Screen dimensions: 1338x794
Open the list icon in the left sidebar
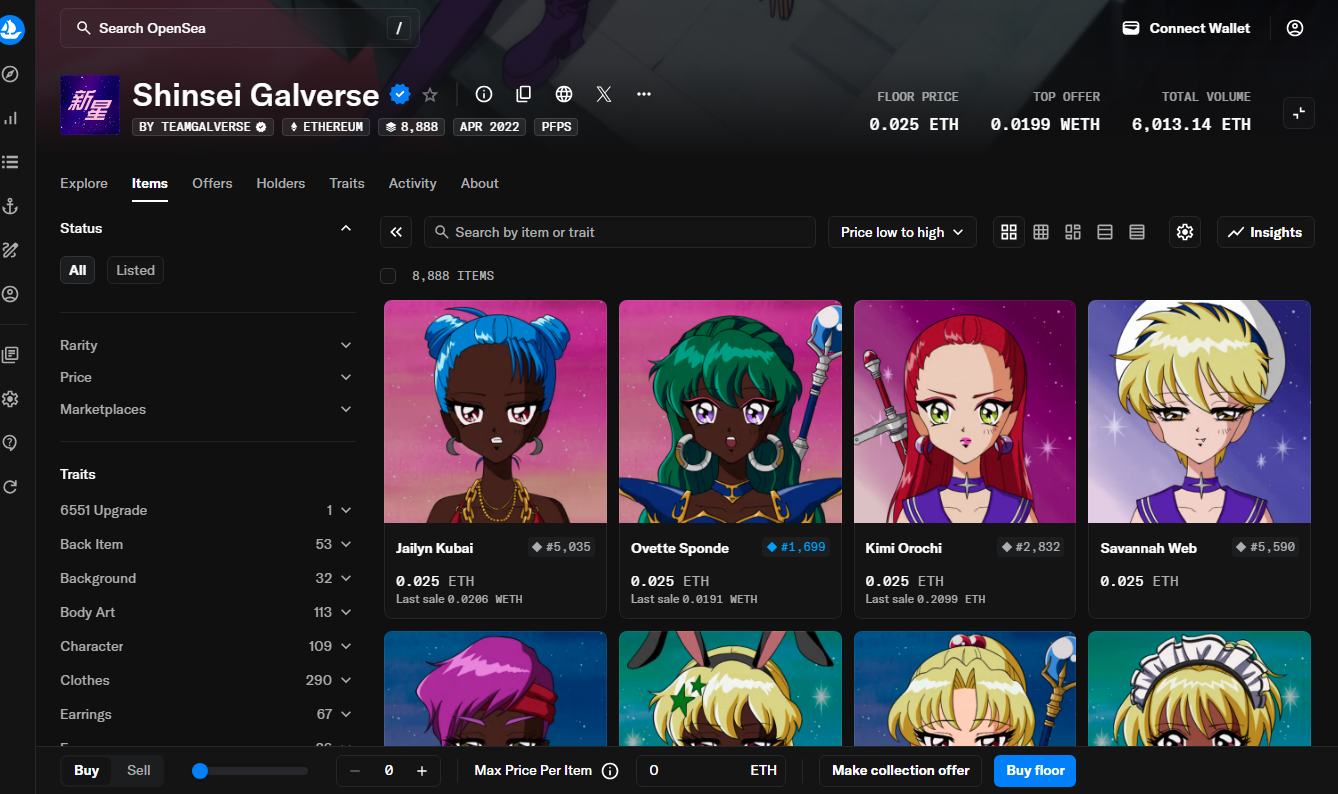tap(11, 161)
